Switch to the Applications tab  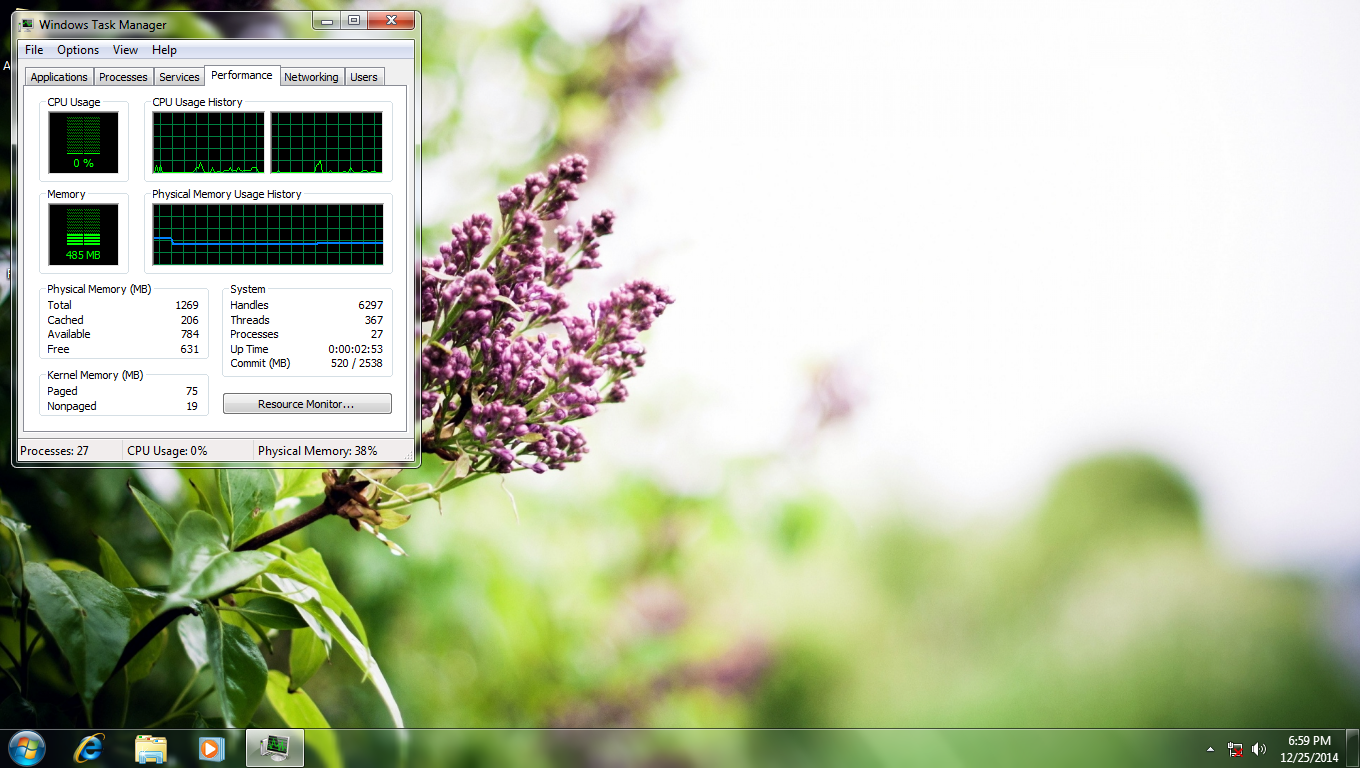point(59,77)
